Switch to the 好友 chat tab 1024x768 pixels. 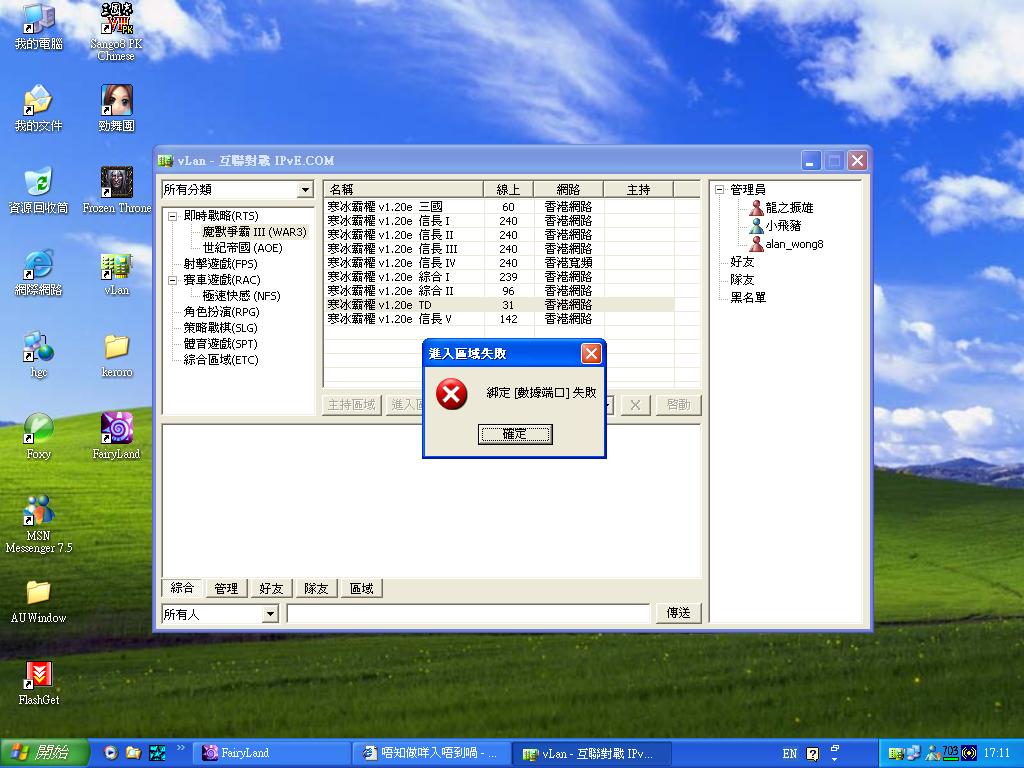click(271, 589)
